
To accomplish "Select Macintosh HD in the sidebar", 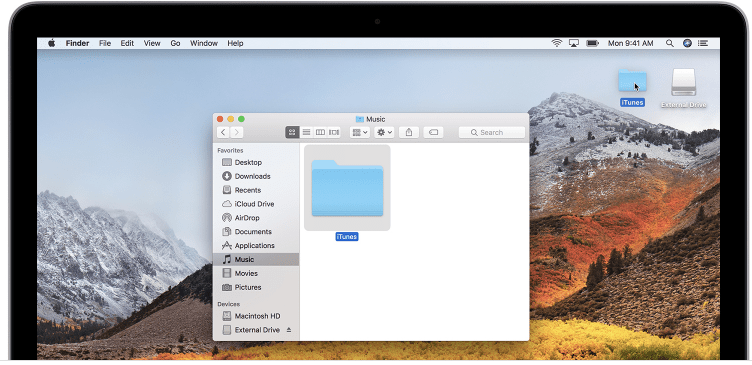I will click(x=256, y=317).
